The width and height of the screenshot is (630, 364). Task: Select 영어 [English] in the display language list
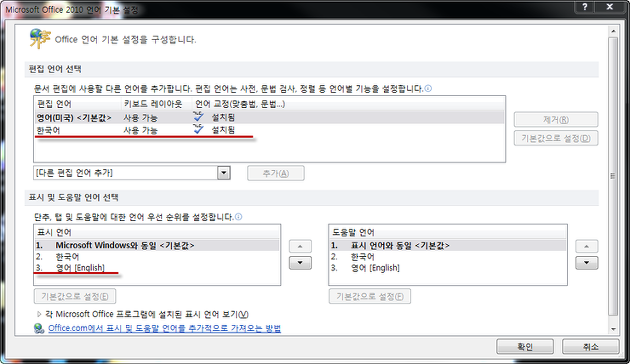[157, 268]
